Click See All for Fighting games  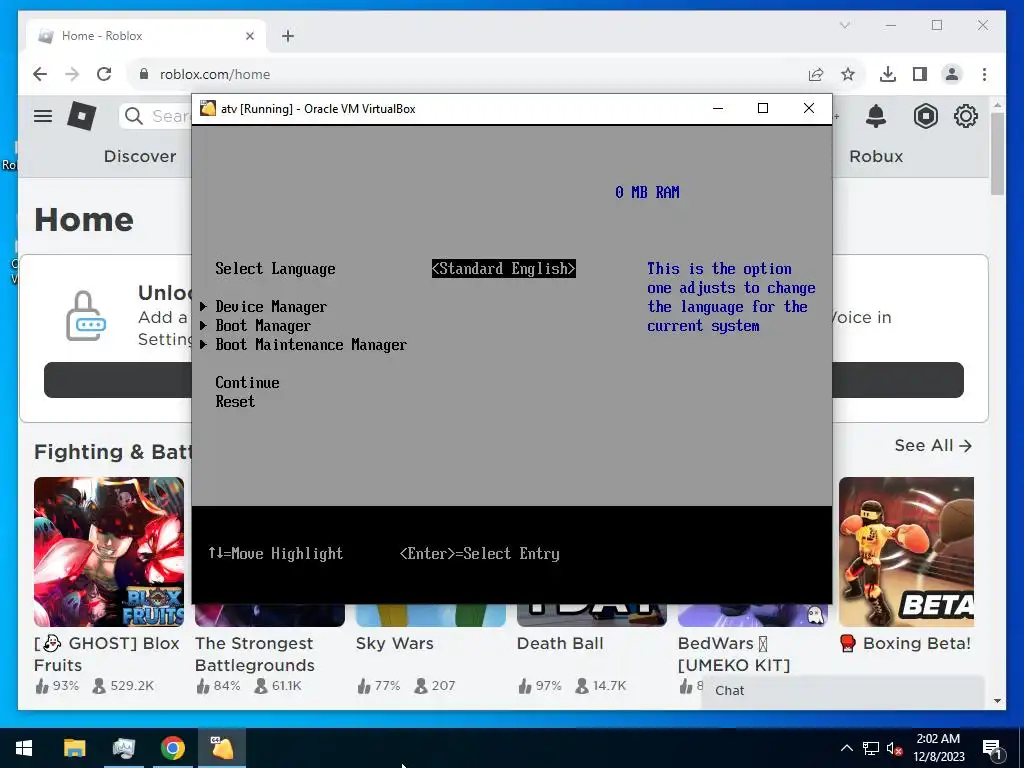[933, 445]
